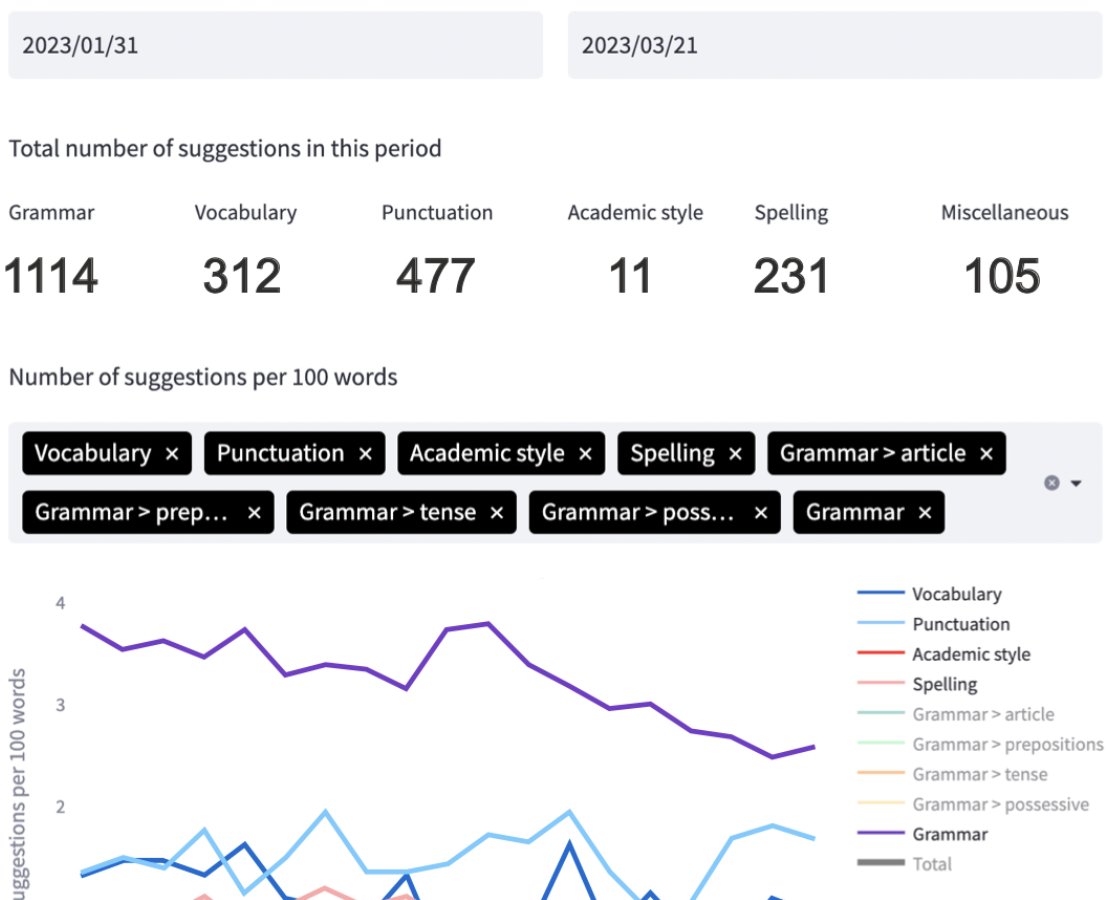Open the start date picker field
The height and width of the screenshot is (900, 1108).
pos(275,44)
